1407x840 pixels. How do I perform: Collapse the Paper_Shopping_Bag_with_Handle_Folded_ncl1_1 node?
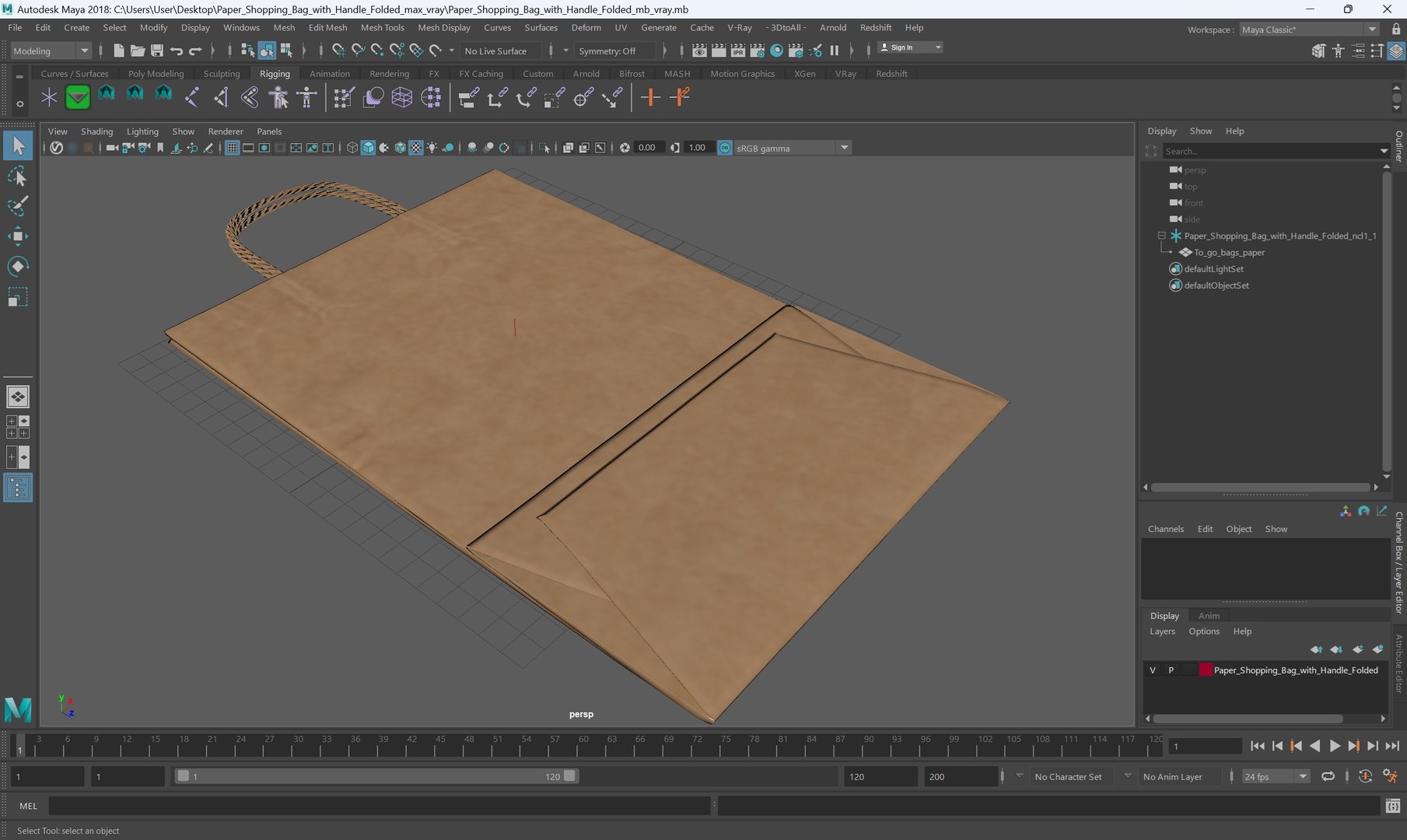(1161, 236)
